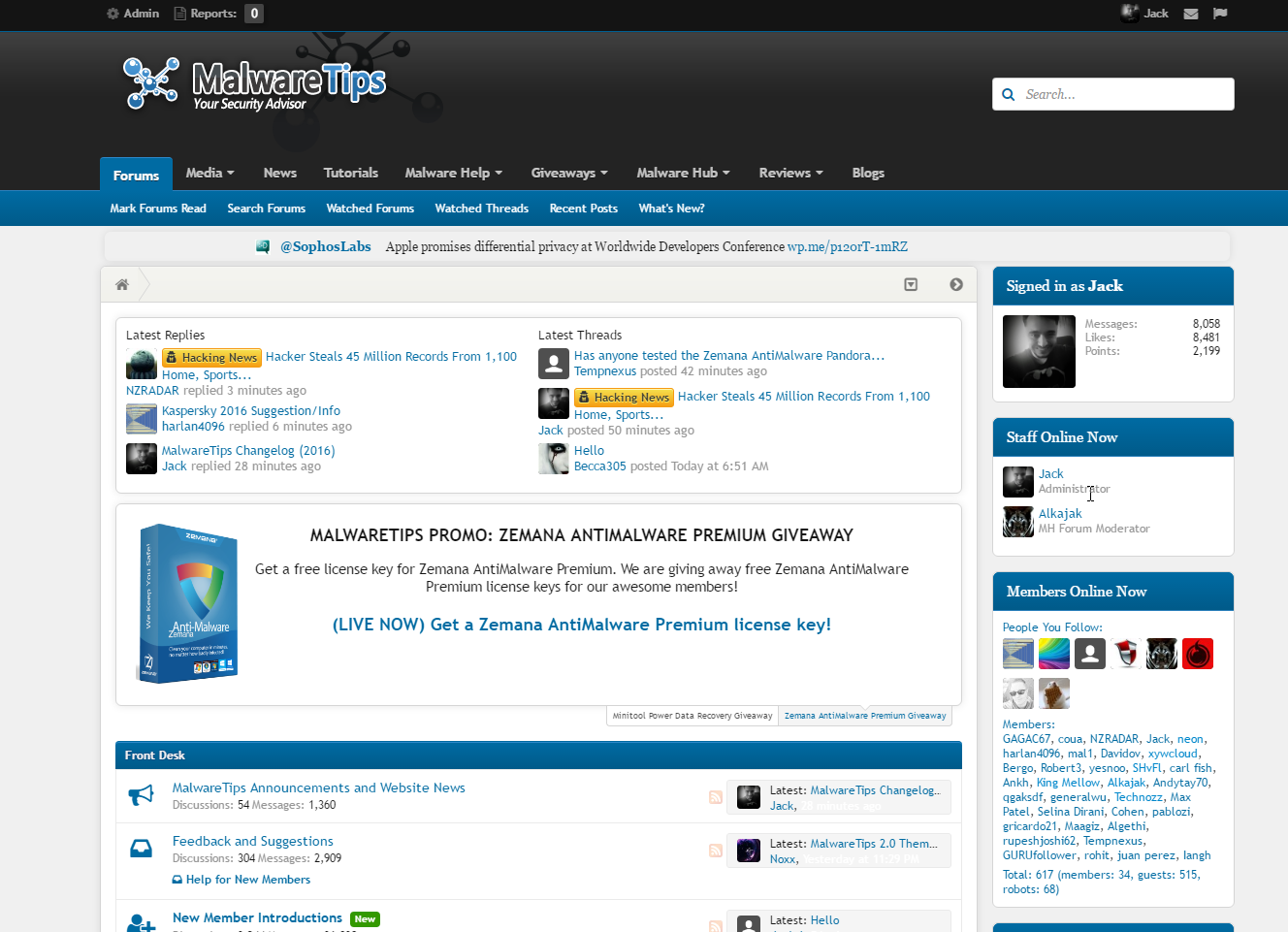Click the Alkajak name in Staff Online Now

(1060, 514)
